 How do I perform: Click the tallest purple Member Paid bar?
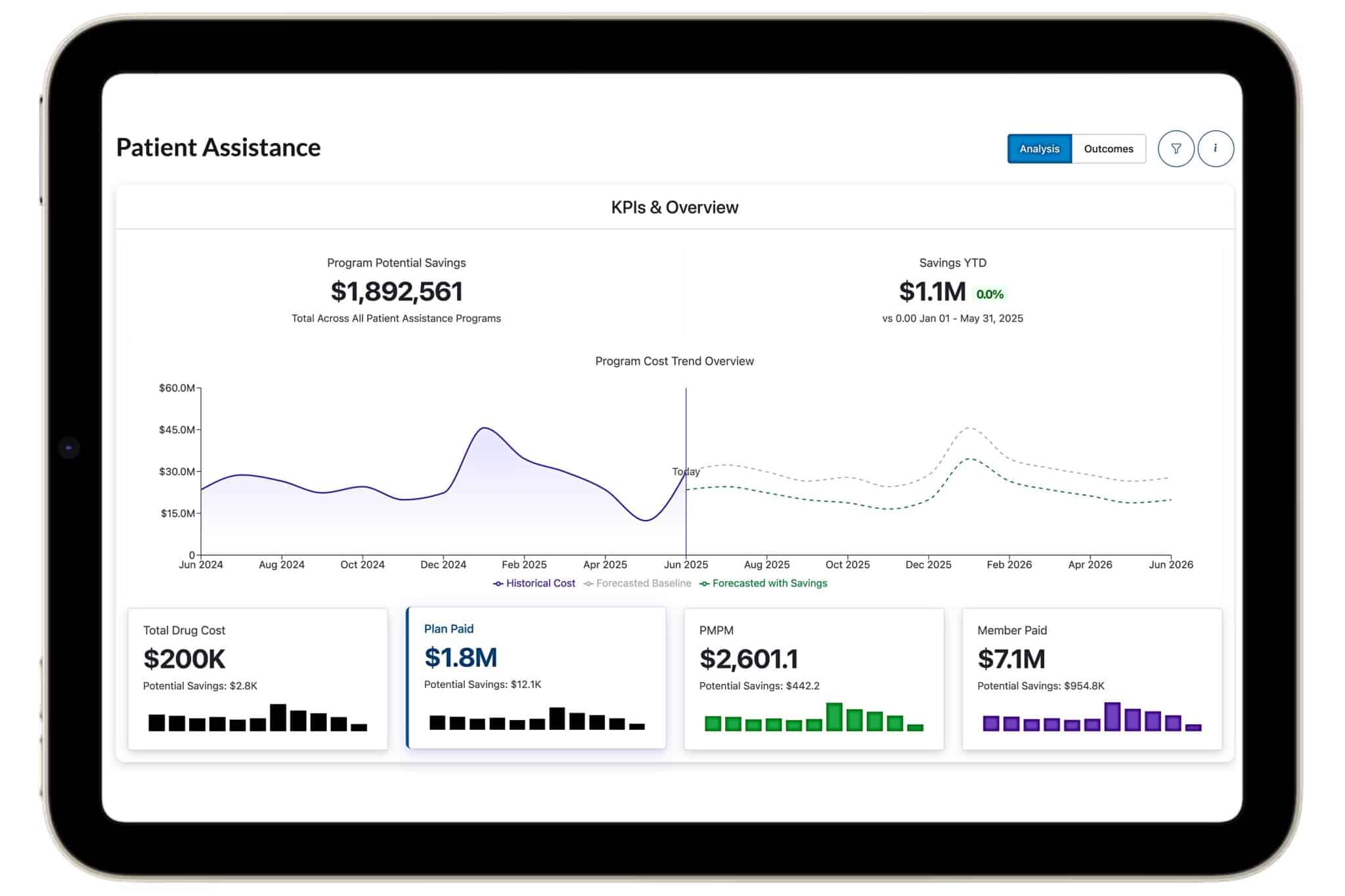click(1113, 717)
